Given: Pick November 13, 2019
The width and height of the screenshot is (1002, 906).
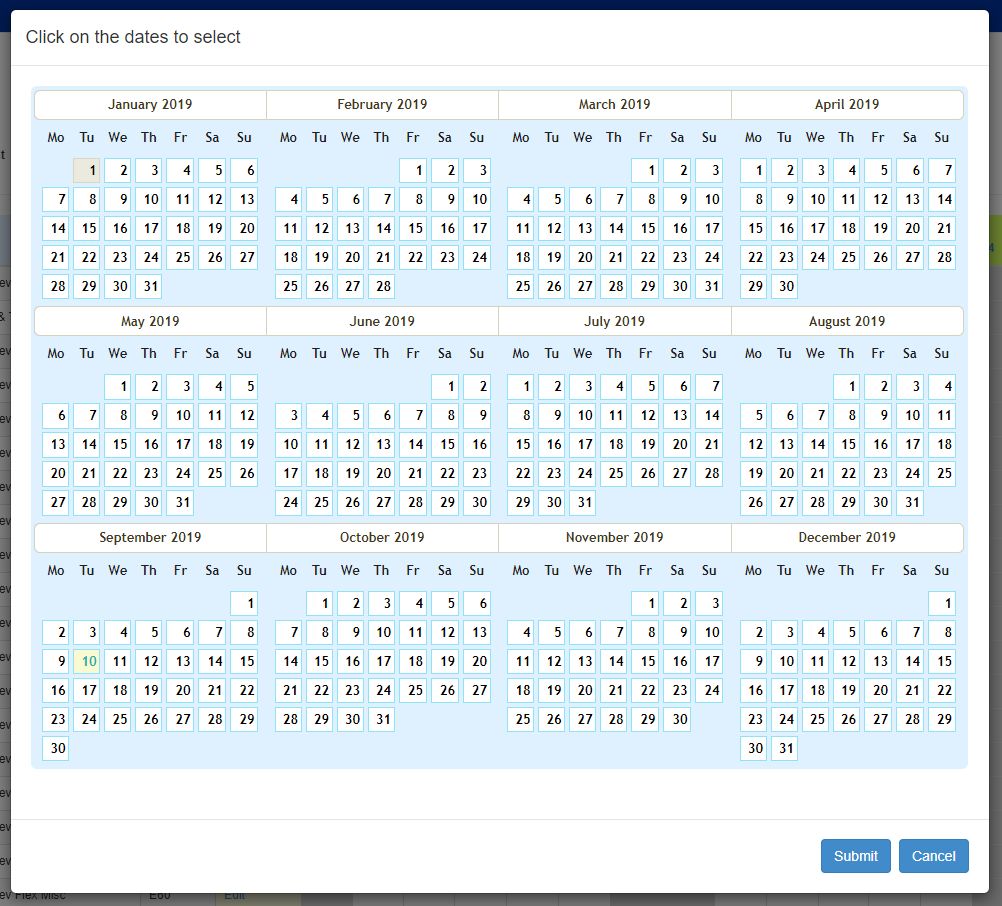Looking at the screenshot, I should 583,661.
